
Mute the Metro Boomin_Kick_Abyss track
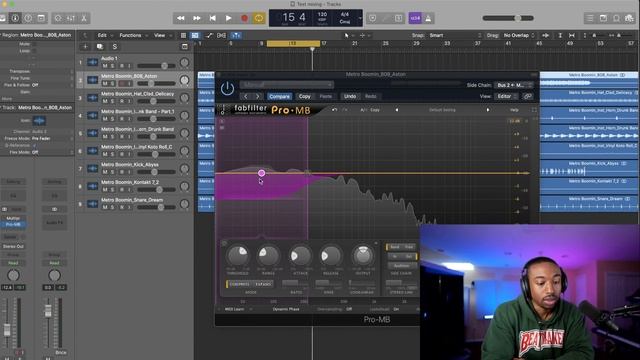[105, 172]
